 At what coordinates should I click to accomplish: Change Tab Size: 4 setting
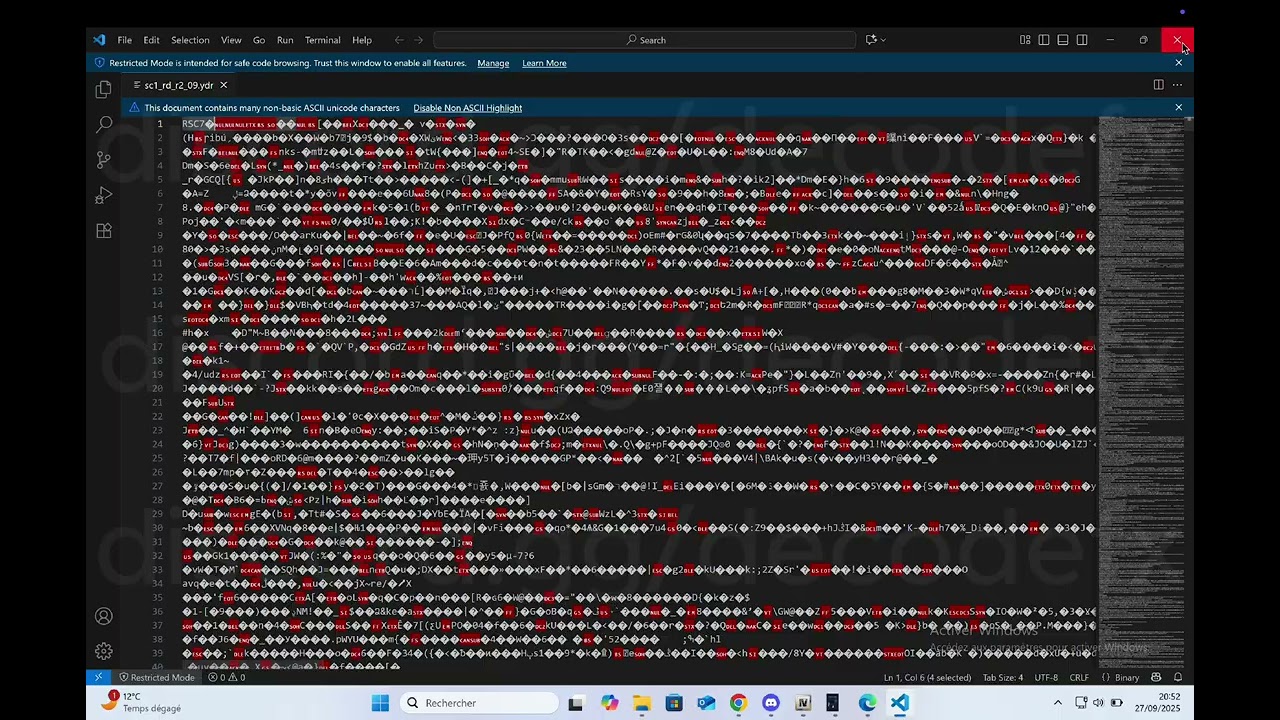coord(1003,677)
